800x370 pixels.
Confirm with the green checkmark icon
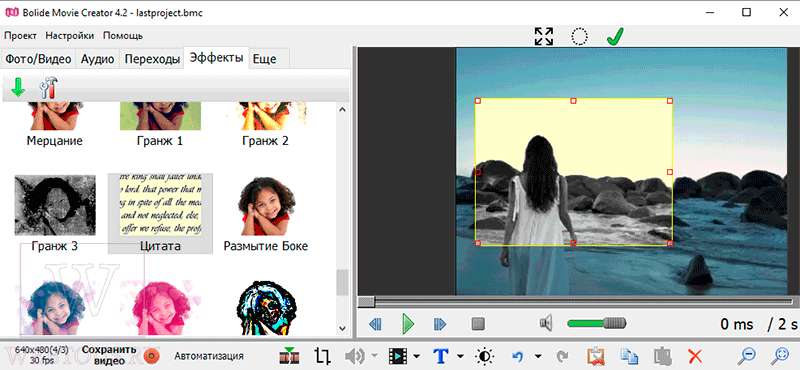[615, 37]
